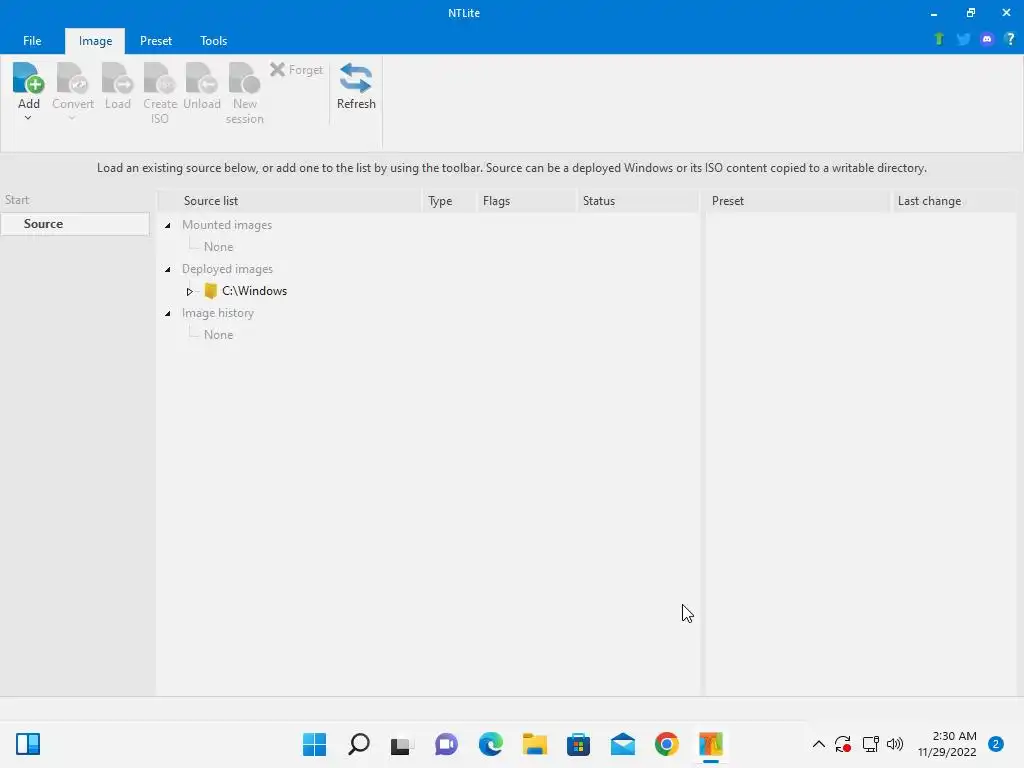Click the Help question mark icon
This screenshot has width=1024, height=768.
(x=1010, y=39)
